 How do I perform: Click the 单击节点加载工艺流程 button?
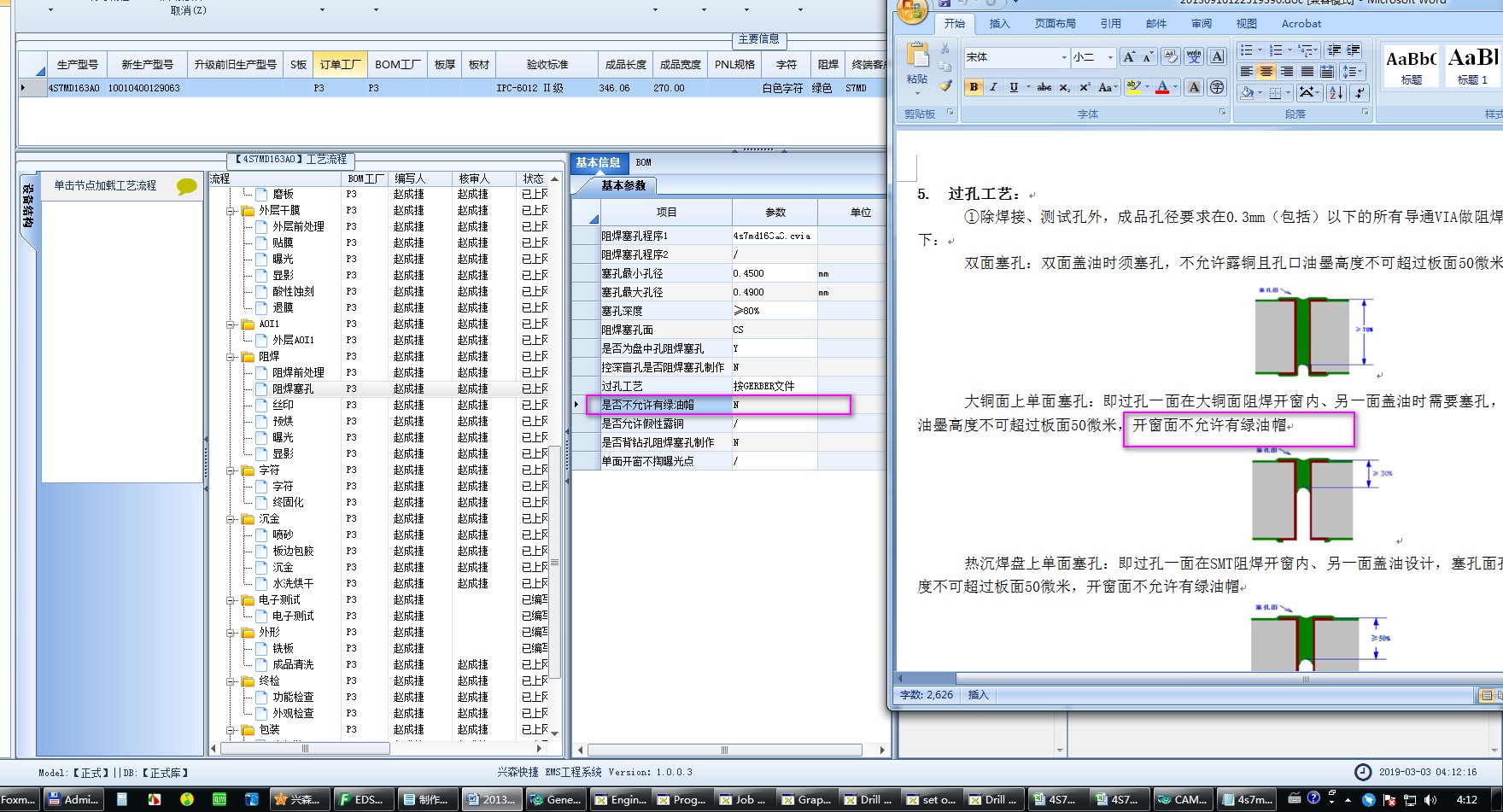click(x=106, y=185)
